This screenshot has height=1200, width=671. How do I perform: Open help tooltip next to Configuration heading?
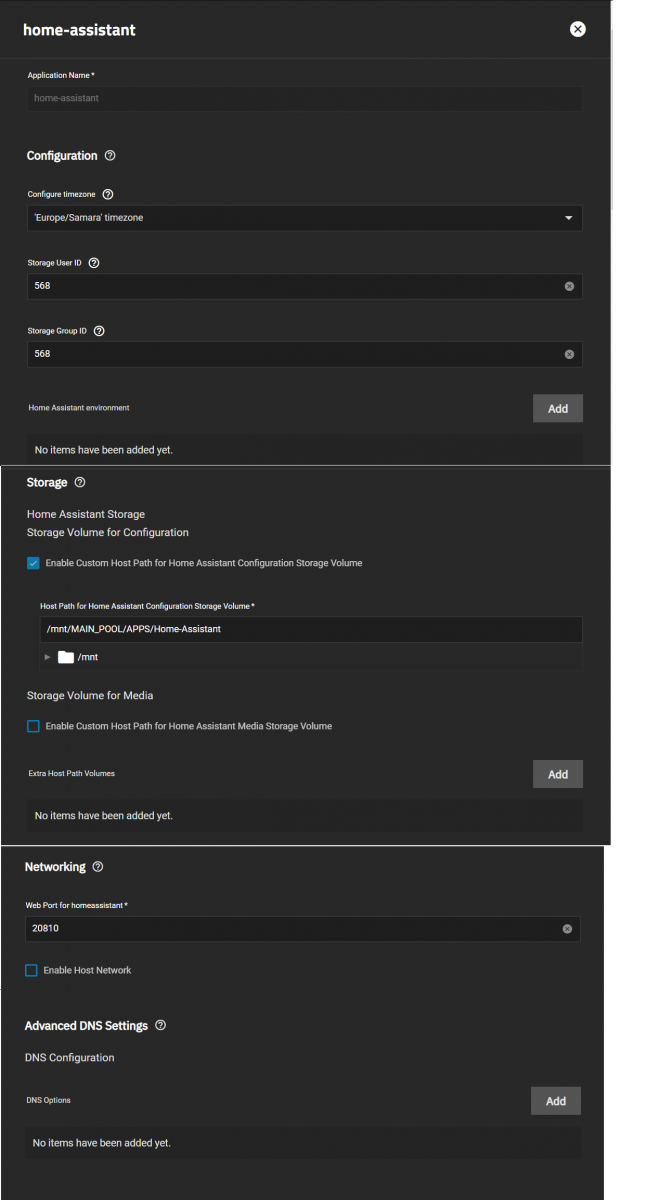tap(110, 156)
